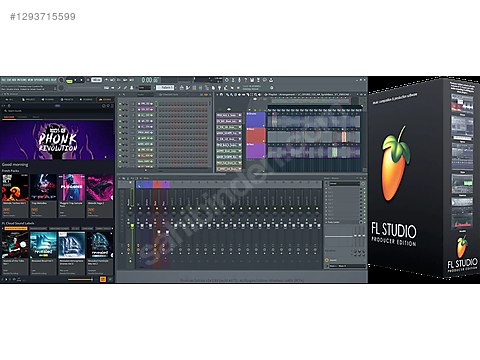The width and height of the screenshot is (480, 360).
Task: Switch browser to the PLUGINS tab
Action: (48, 99)
